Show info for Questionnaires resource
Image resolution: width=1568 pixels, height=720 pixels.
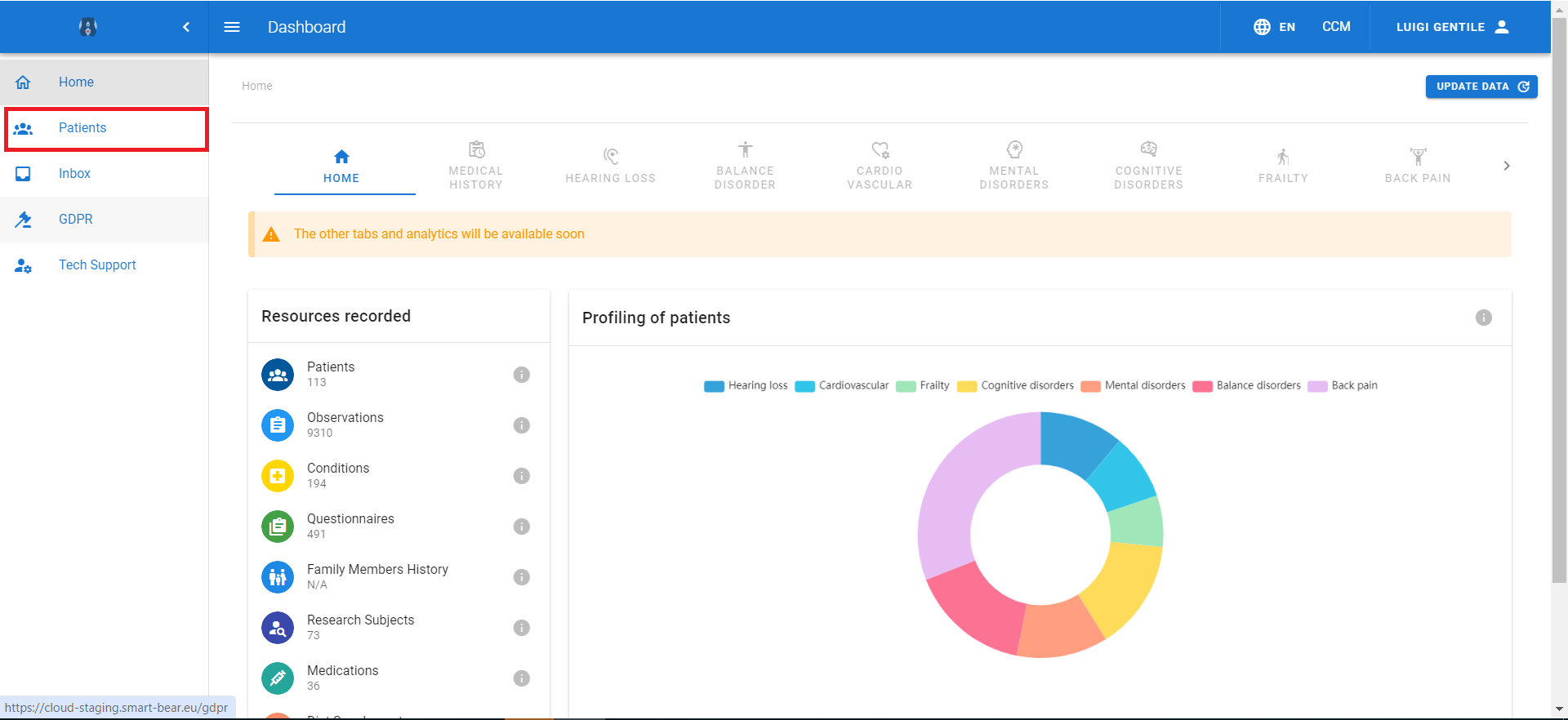tap(522, 527)
